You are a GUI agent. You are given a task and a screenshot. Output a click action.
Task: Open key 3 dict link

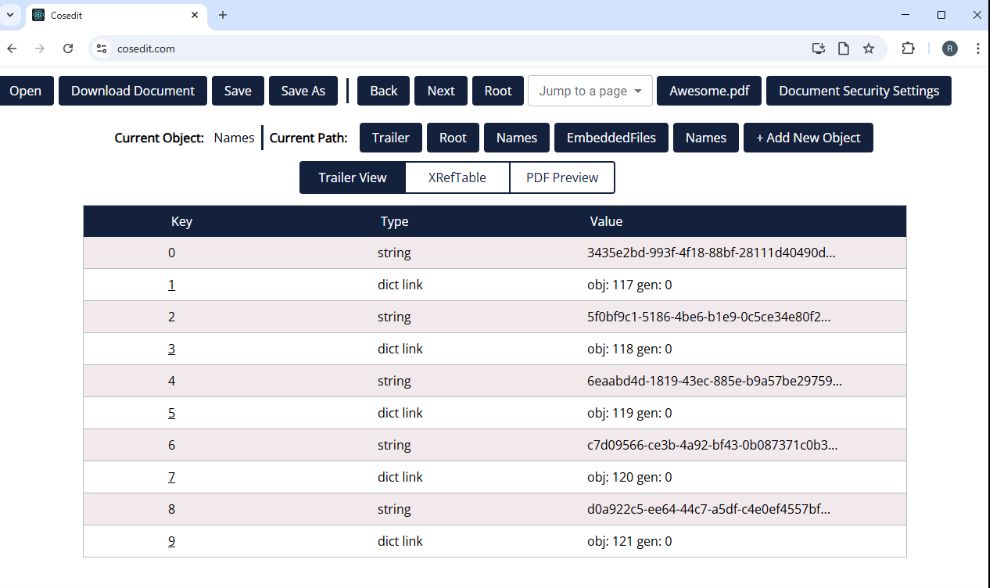(x=171, y=349)
